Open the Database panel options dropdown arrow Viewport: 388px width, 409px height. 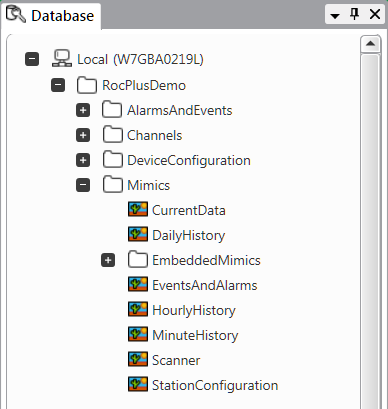tap(335, 15)
